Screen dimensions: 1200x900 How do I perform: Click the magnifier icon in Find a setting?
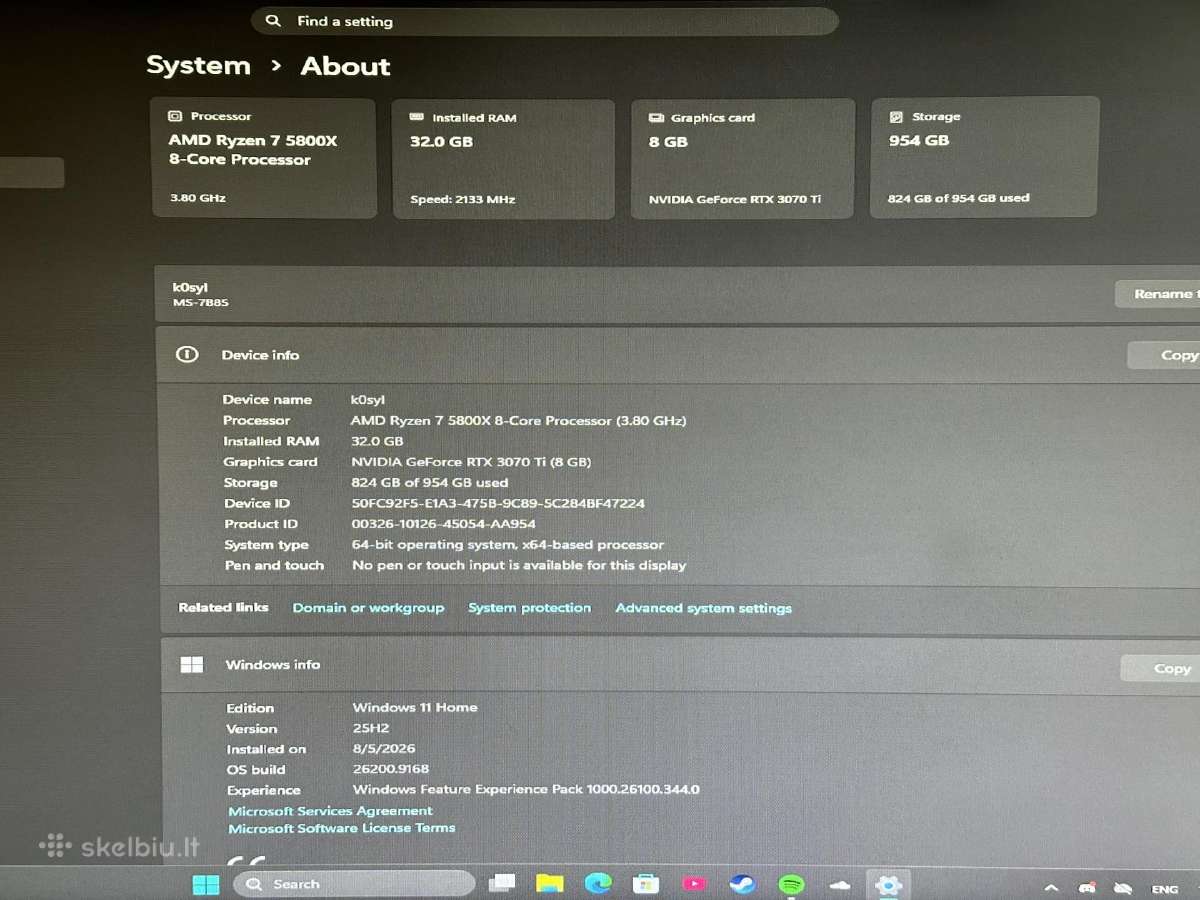point(273,21)
